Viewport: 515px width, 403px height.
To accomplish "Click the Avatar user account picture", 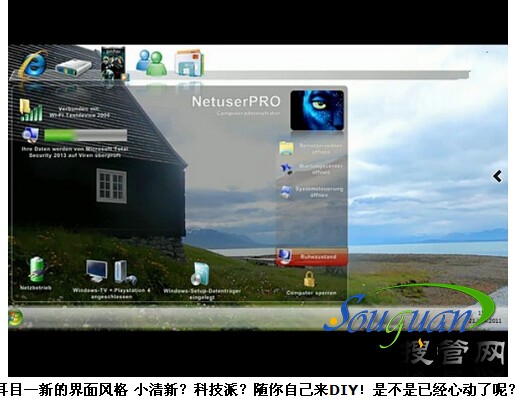I will 317,110.
